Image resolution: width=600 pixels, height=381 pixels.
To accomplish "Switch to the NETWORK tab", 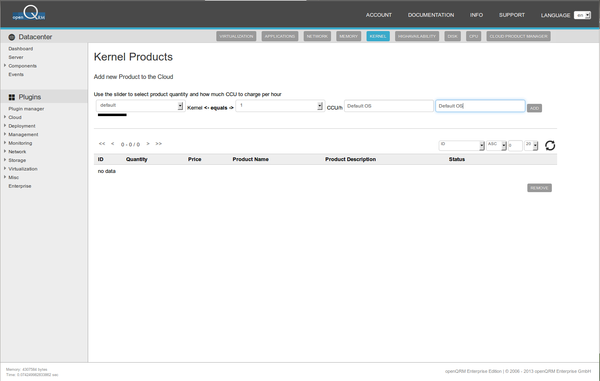I will coord(317,36).
